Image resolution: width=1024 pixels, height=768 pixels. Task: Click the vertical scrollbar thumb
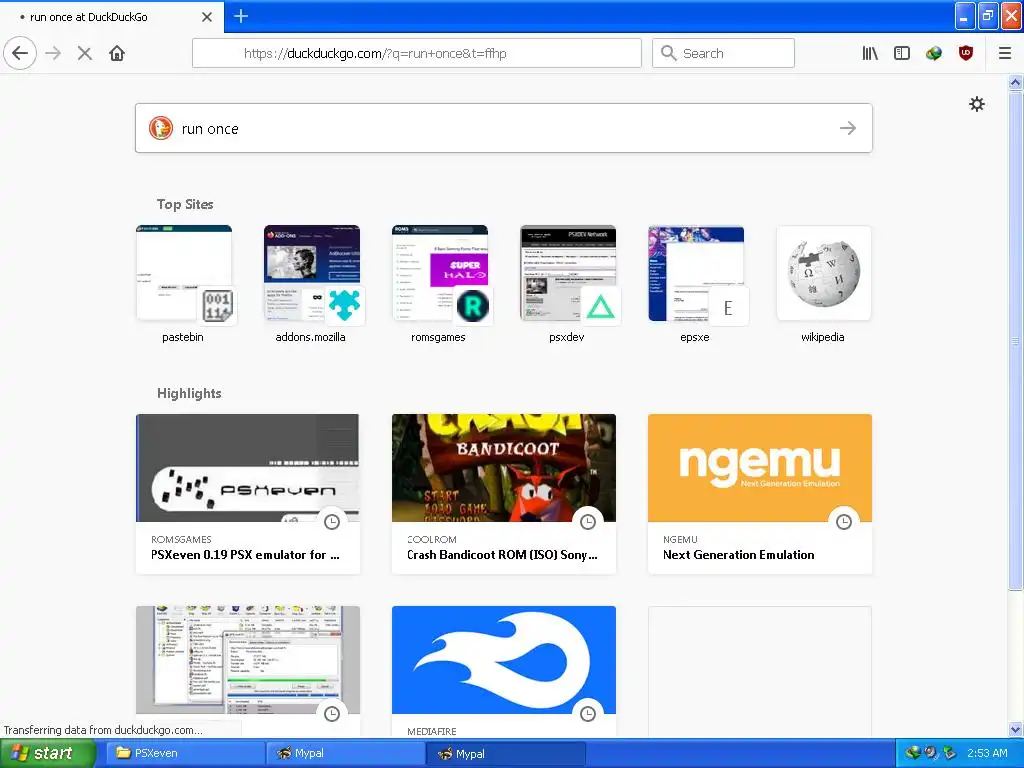pos(1015,340)
